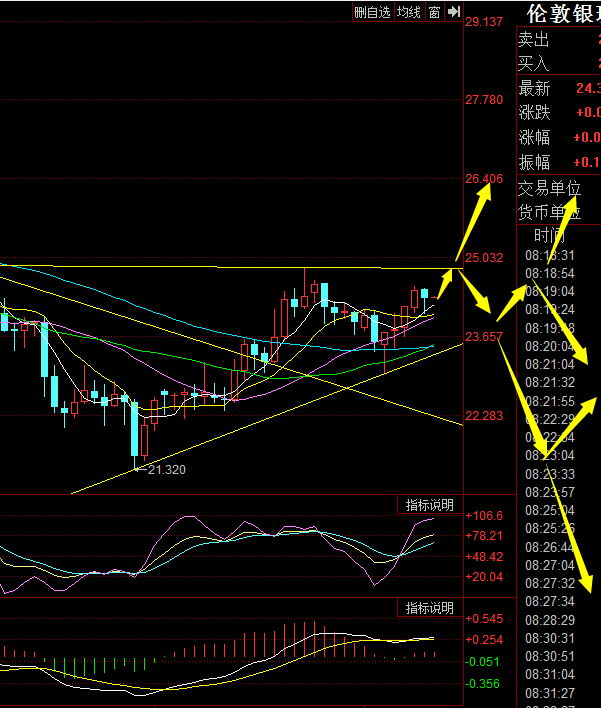Select the +48.42 indicator scale value
This screenshot has width=601, height=708.
(x=484, y=557)
